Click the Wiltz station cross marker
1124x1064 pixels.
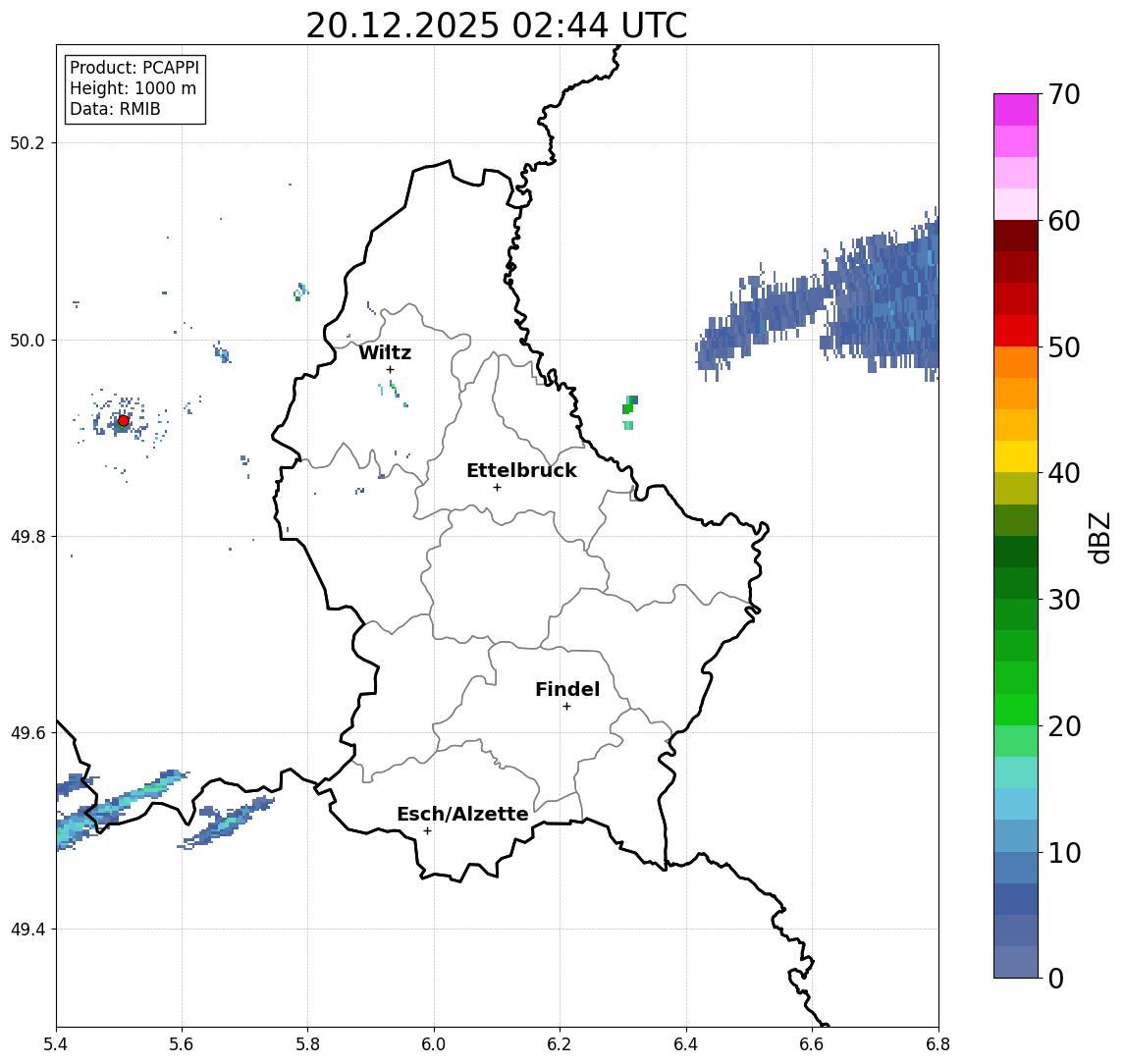click(x=390, y=370)
